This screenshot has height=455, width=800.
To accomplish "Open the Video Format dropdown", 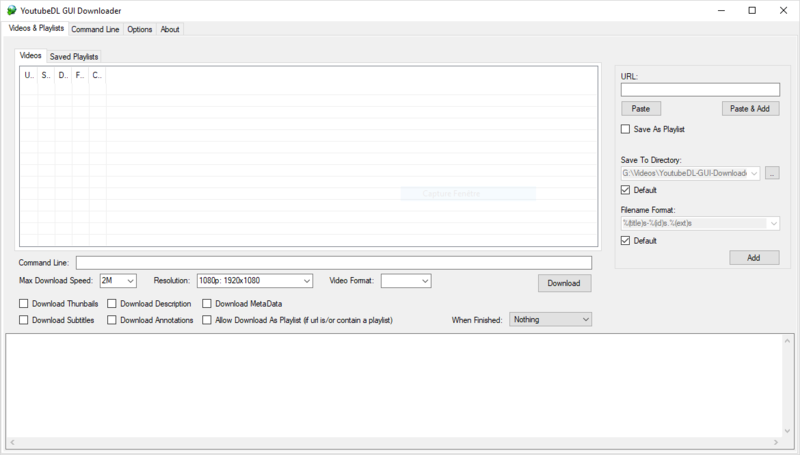I will coord(424,281).
